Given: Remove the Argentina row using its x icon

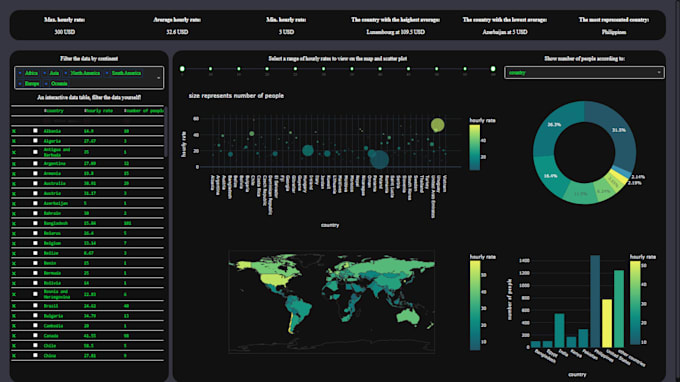Looking at the screenshot, I should (14, 164).
